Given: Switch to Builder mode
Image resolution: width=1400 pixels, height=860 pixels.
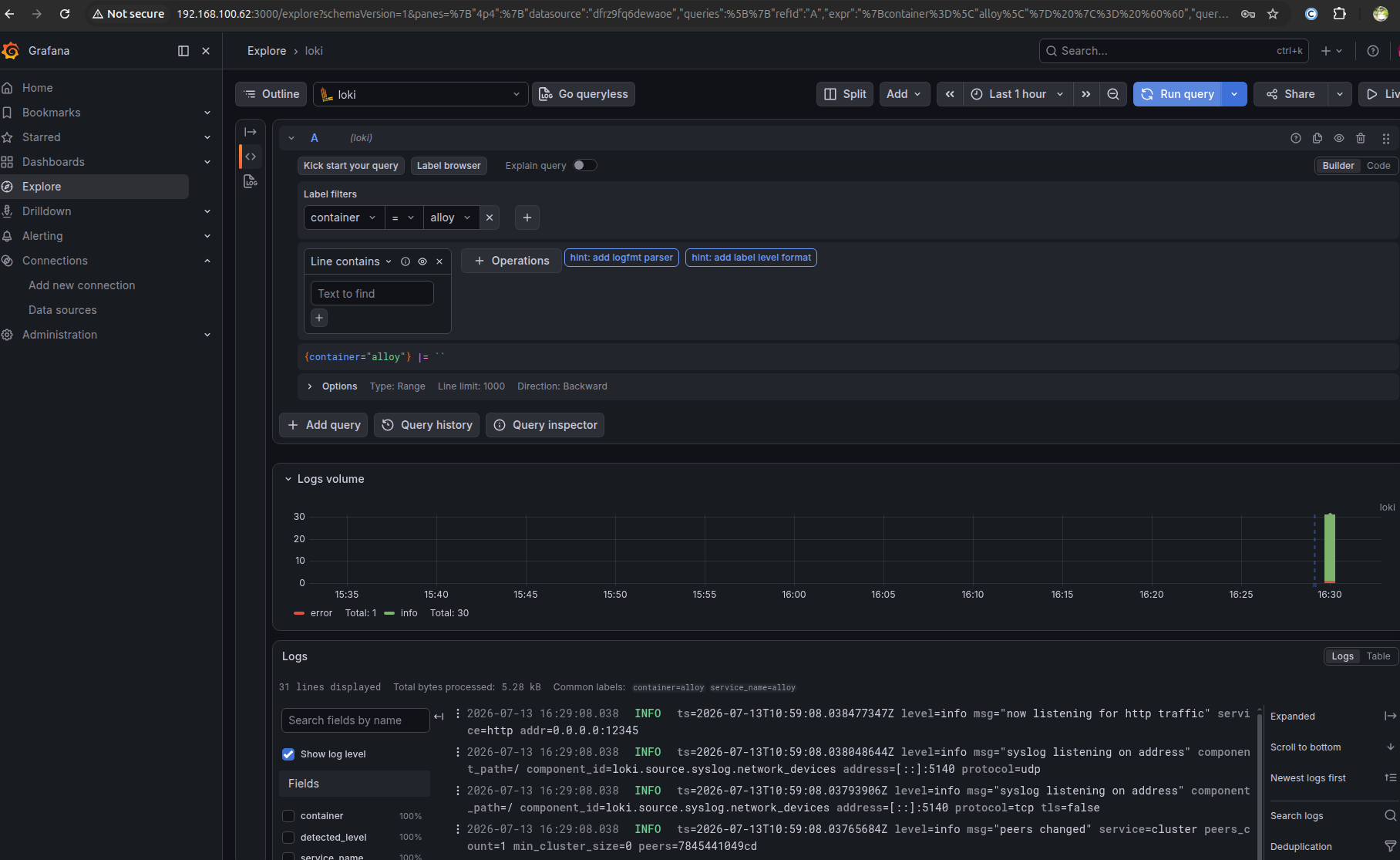Looking at the screenshot, I should coord(1338,166).
